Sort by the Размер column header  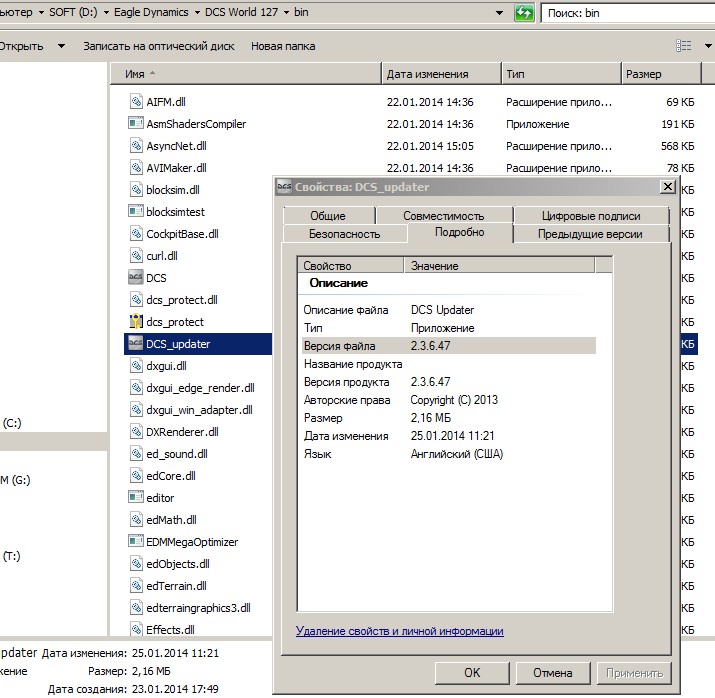pyautogui.click(x=661, y=73)
